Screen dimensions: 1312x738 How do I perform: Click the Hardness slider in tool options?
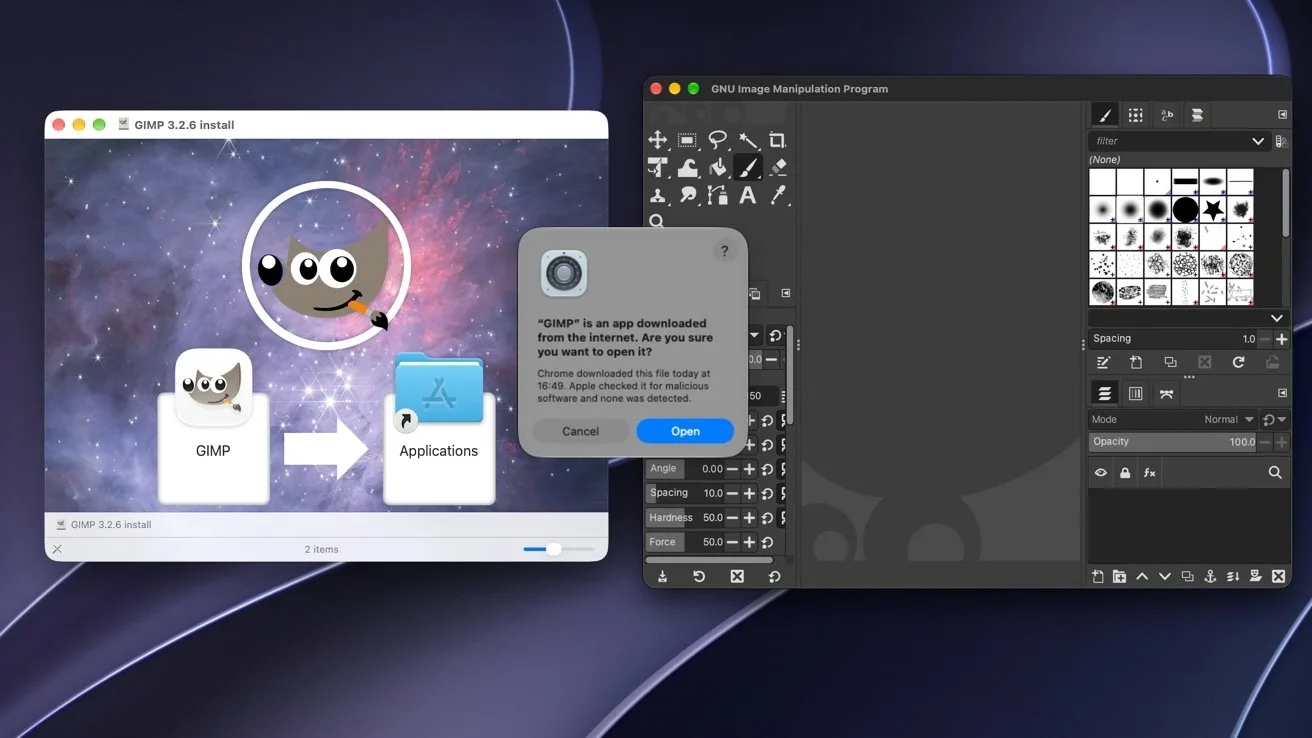(685, 518)
